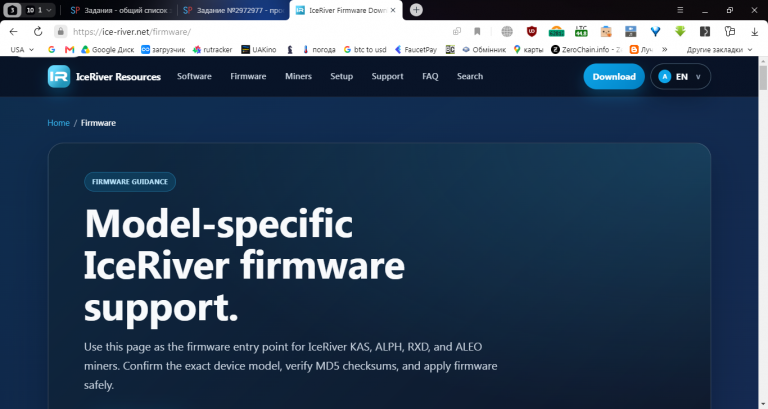Click the dark square arrow extension icon
768x409 pixels.
705,32
